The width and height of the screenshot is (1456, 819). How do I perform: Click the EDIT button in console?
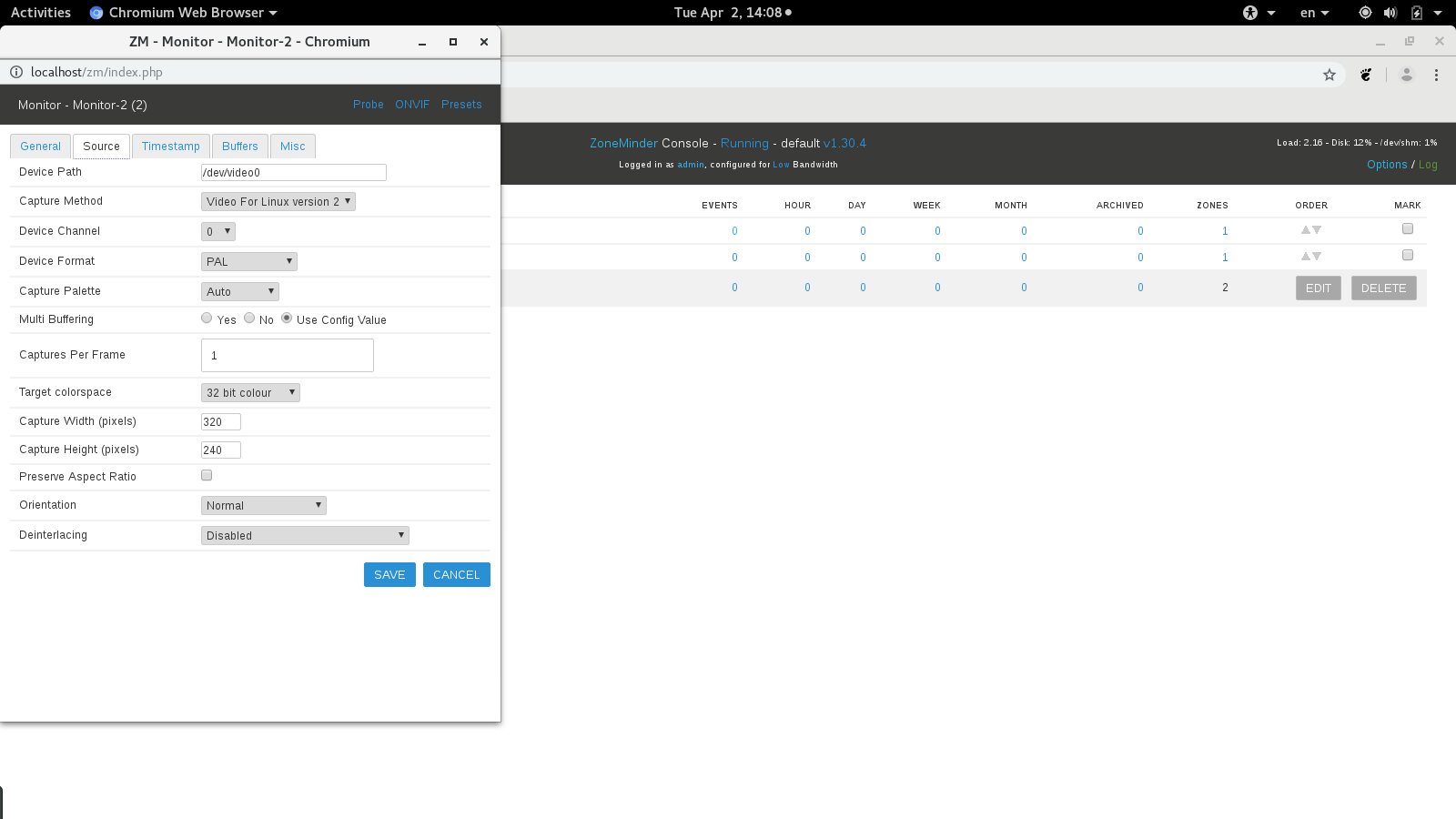(1319, 288)
